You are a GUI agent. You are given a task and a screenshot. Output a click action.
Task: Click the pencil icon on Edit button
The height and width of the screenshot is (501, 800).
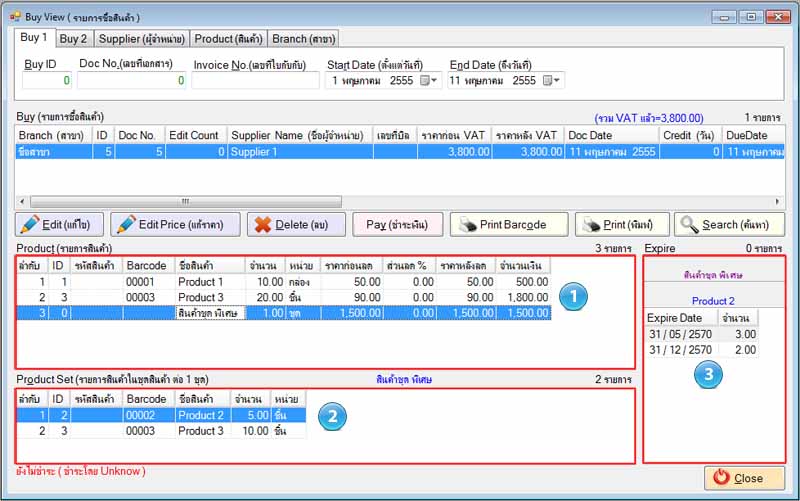coord(29,224)
